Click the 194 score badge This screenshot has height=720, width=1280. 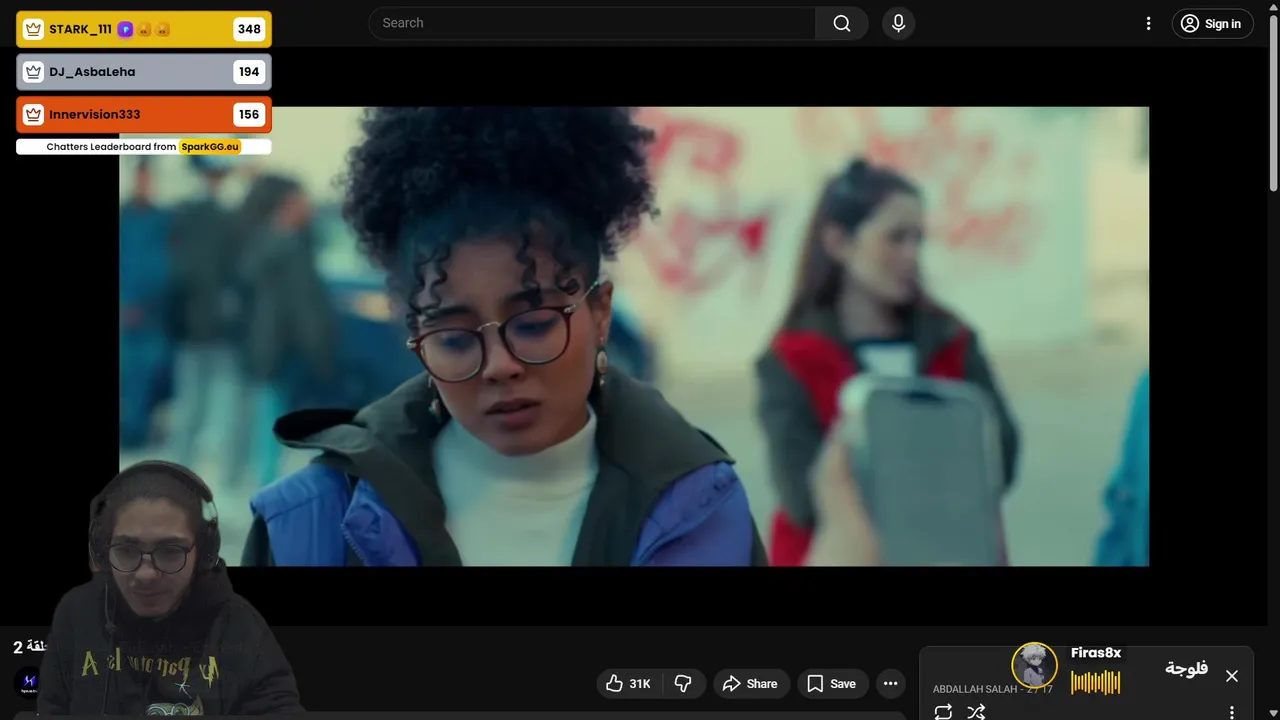click(249, 72)
